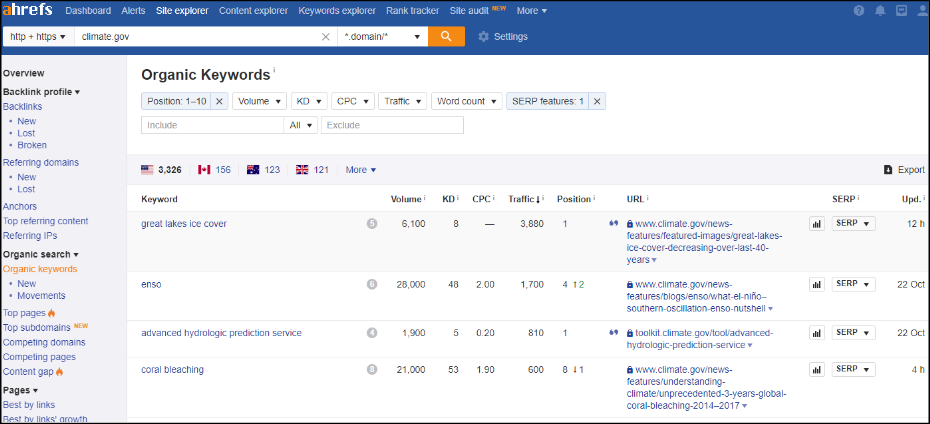Image resolution: width=930 pixels, height=424 pixels.
Task: Open chart icon for great lakes ice cover
Action: (x=817, y=224)
